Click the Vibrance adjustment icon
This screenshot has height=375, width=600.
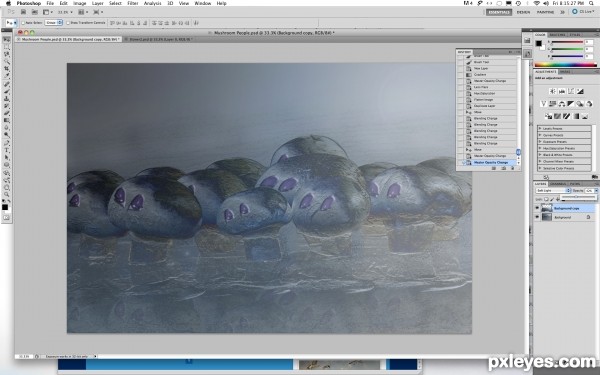(x=543, y=104)
